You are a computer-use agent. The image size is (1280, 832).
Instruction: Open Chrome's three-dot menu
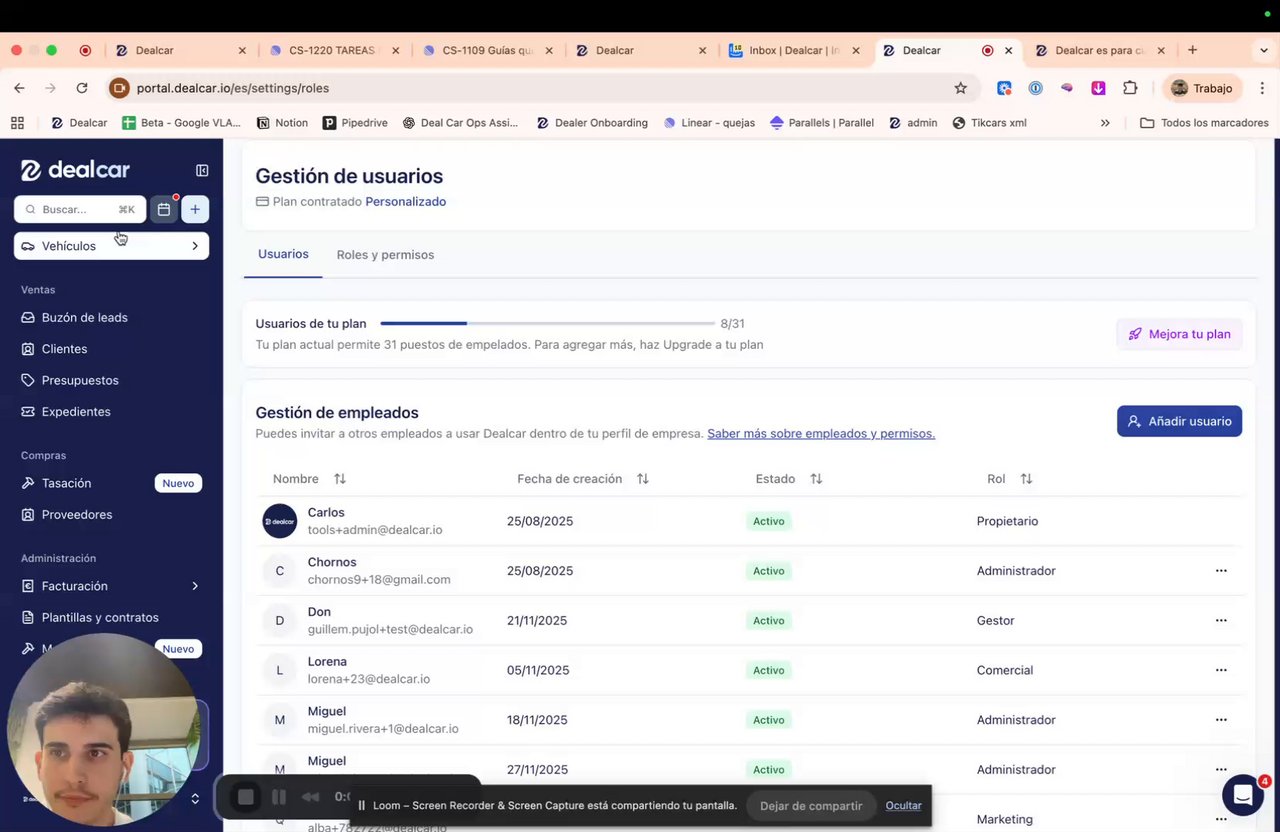pos(1260,88)
